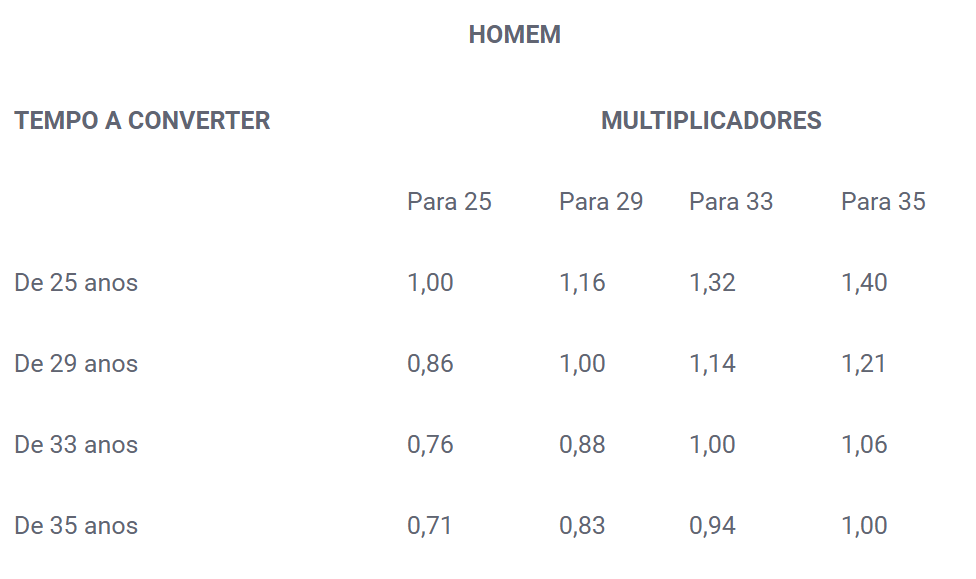Click the MULTIPLICADORES header
Screen dimensions: 976x579
pyautogui.click(x=711, y=121)
